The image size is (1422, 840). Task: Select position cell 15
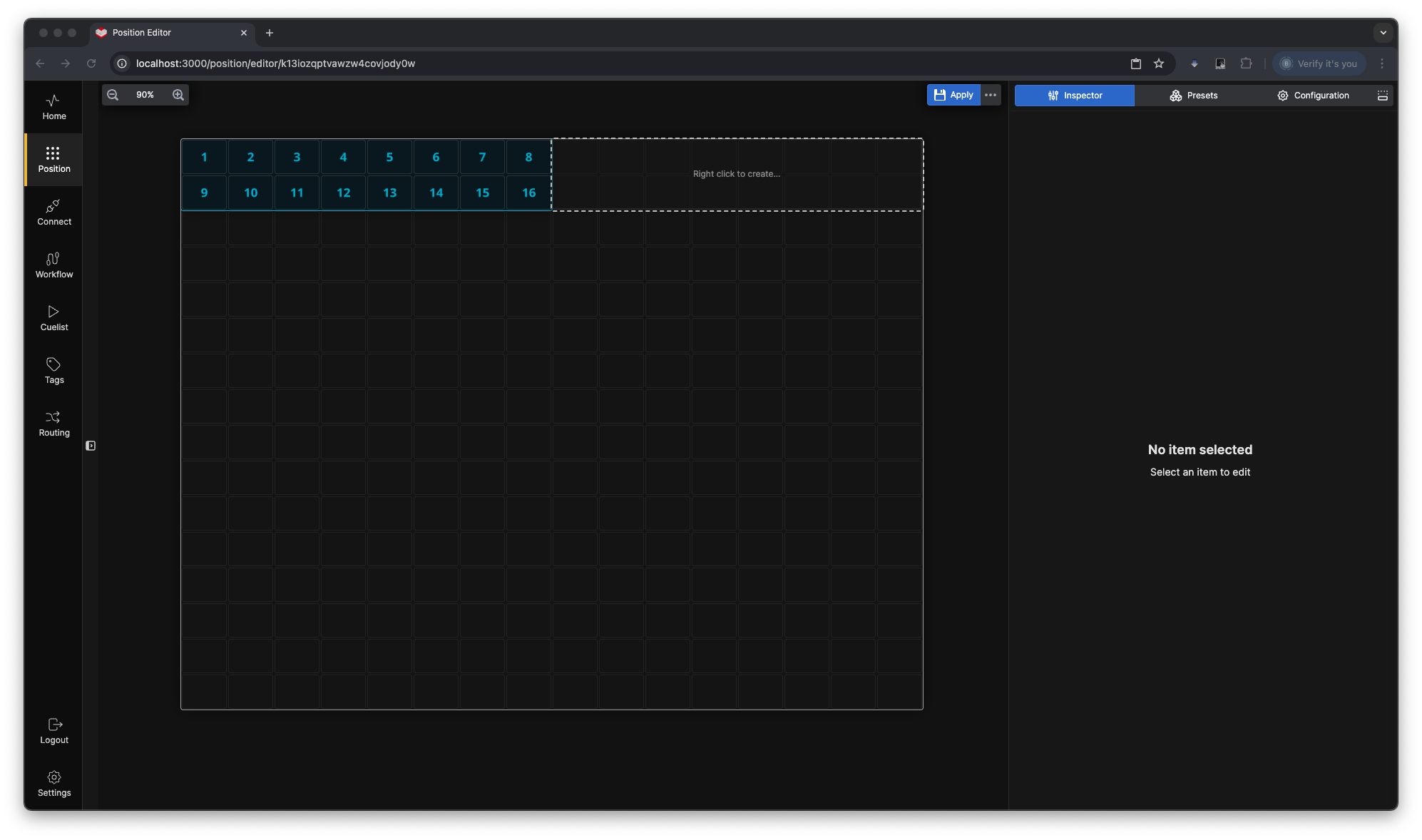click(x=482, y=193)
